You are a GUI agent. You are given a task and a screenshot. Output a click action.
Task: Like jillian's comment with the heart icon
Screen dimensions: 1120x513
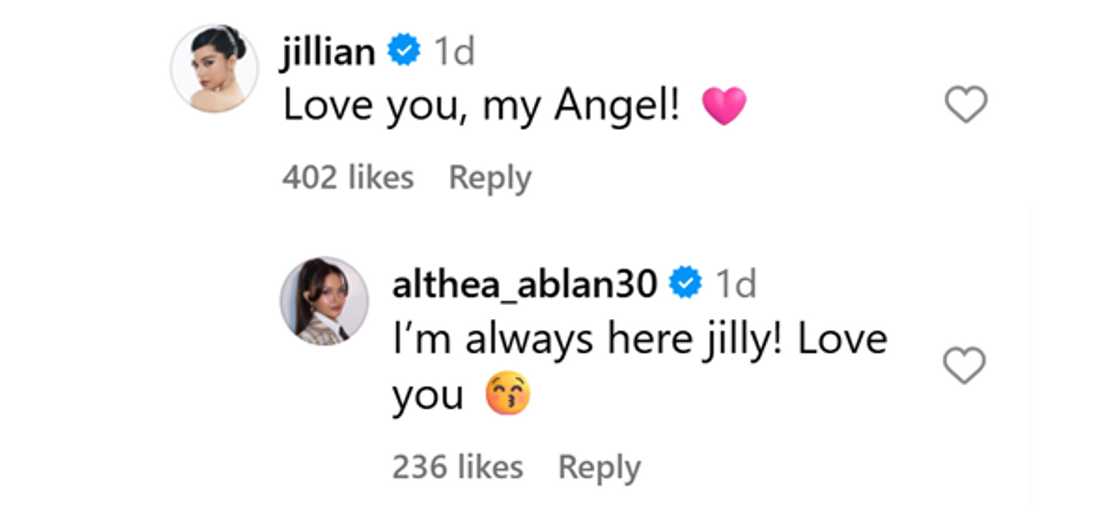966,105
